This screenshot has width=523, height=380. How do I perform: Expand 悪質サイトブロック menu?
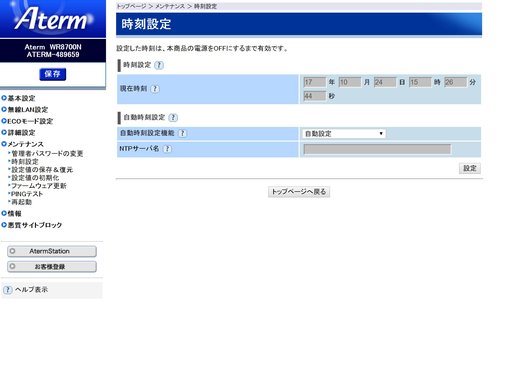click(35, 225)
